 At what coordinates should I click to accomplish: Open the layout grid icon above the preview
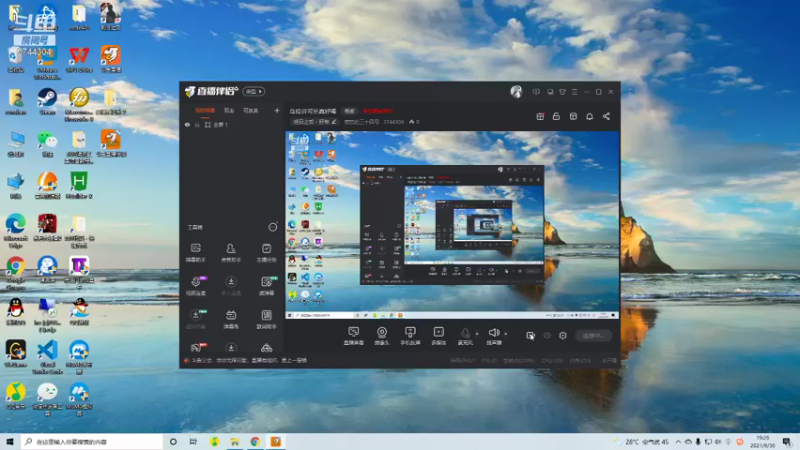(x=573, y=116)
